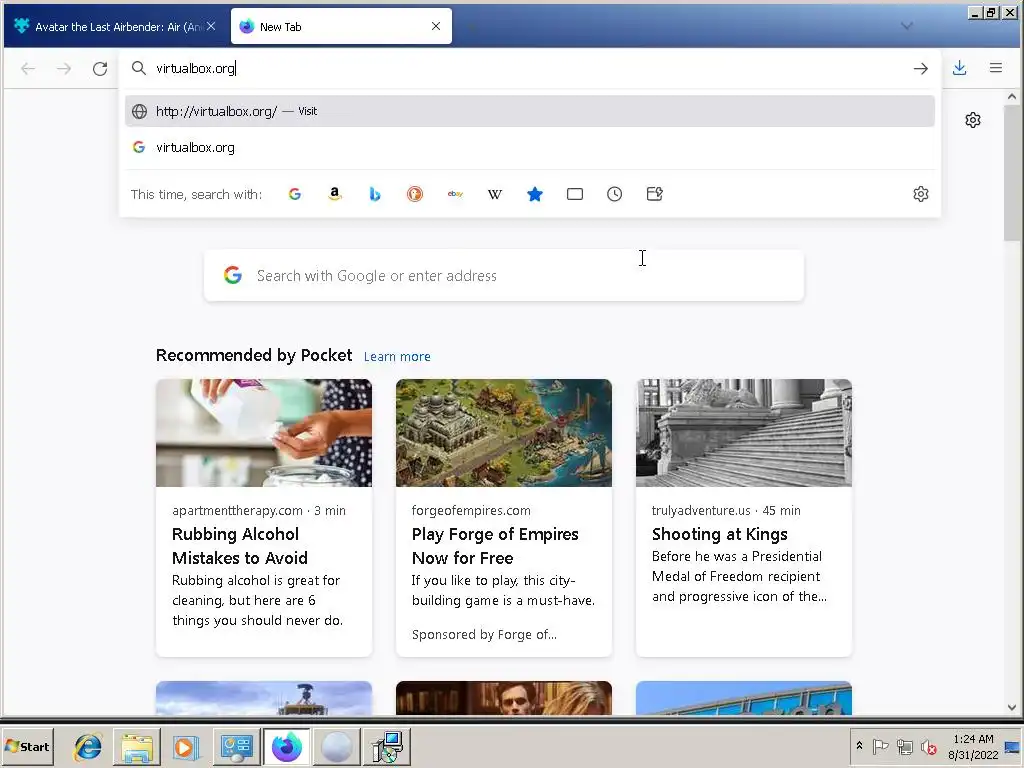Open VirtualBox installer taskbar icon
Viewport: 1024px width, 768px height.
point(387,746)
